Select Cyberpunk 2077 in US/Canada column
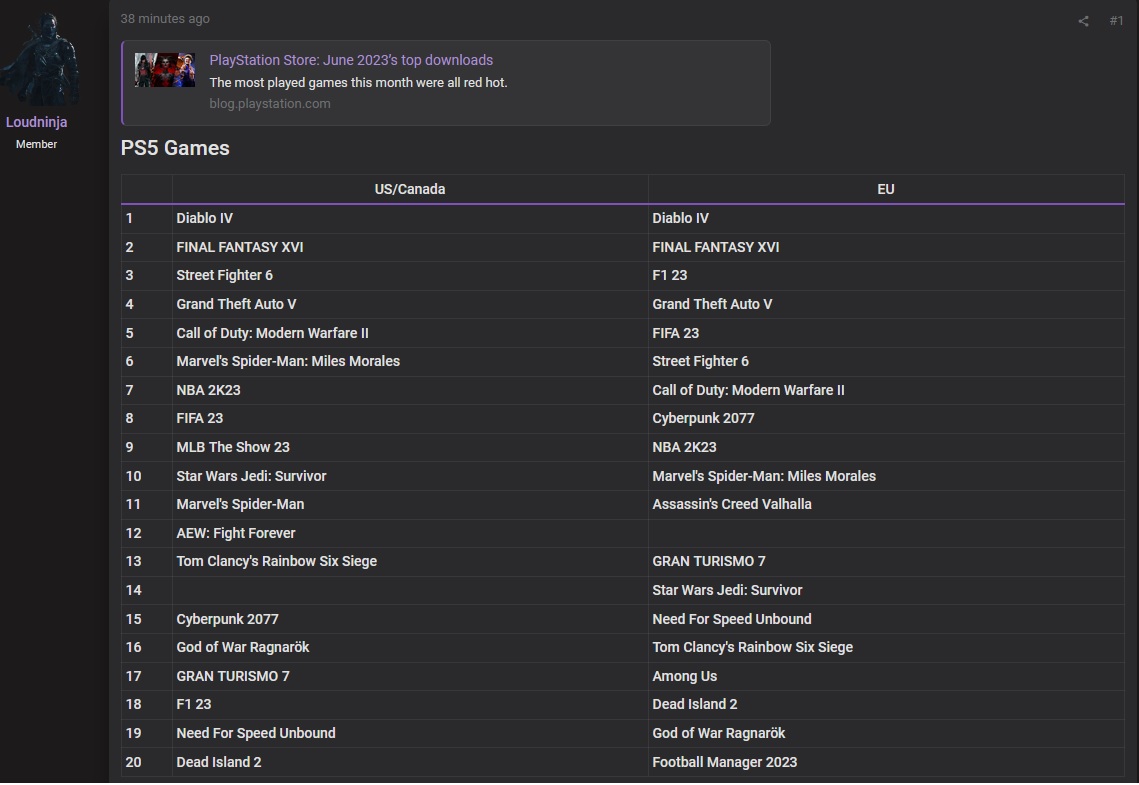The height and width of the screenshot is (785, 1139). click(x=227, y=619)
